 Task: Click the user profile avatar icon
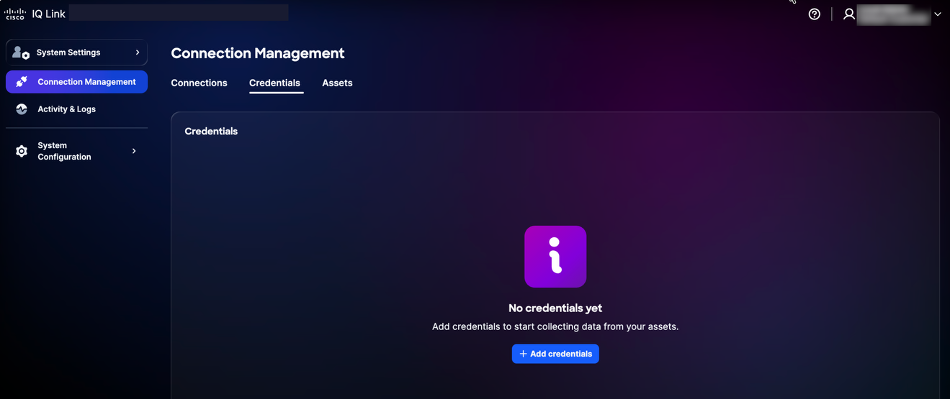pyautogui.click(x=849, y=14)
